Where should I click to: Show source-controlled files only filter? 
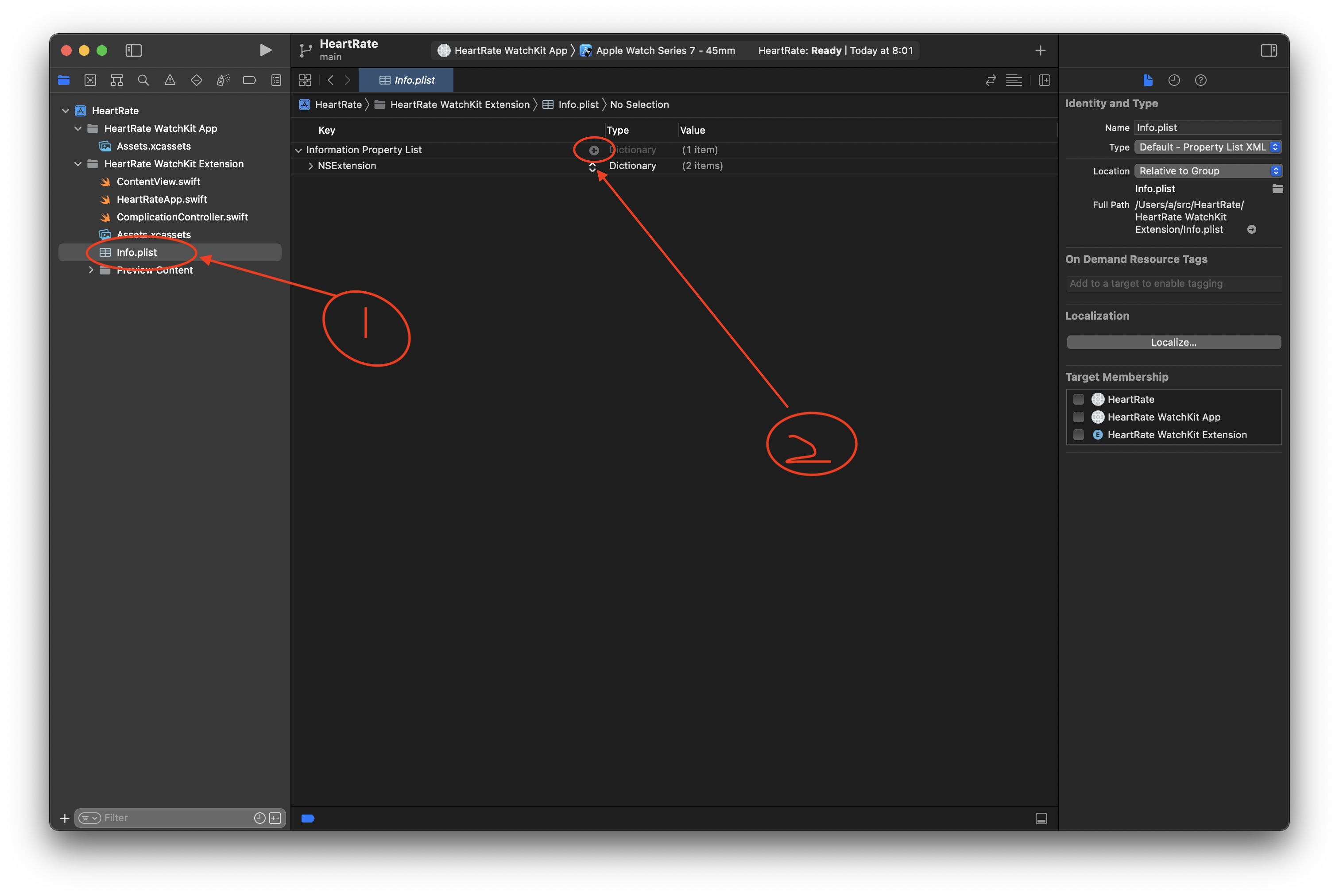(x=275, y=818)
